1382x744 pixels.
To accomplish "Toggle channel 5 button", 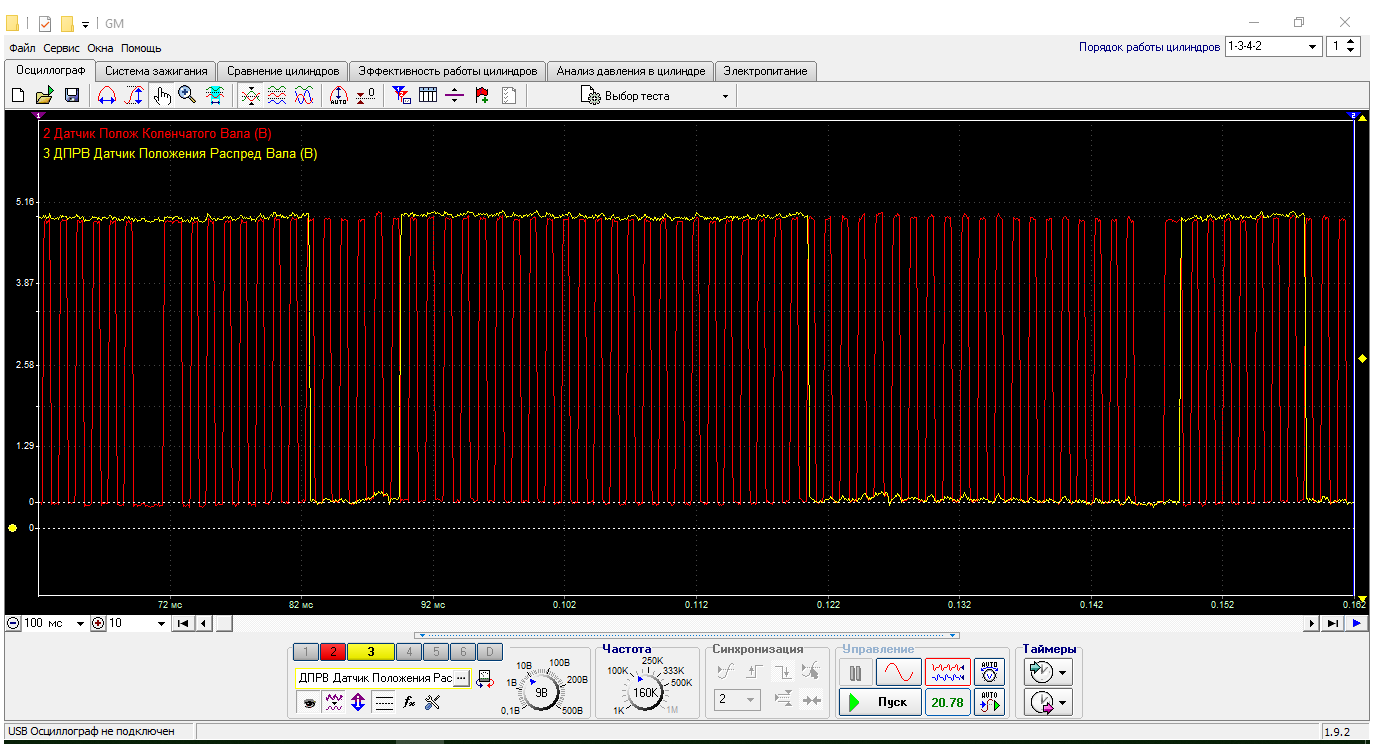I will 434,652.
